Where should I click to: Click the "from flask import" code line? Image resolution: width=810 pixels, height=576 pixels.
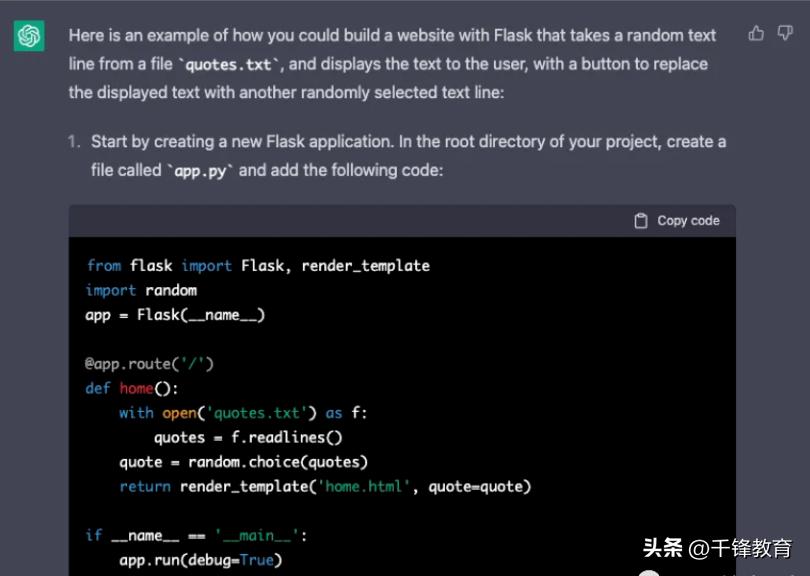click(257, 266)
